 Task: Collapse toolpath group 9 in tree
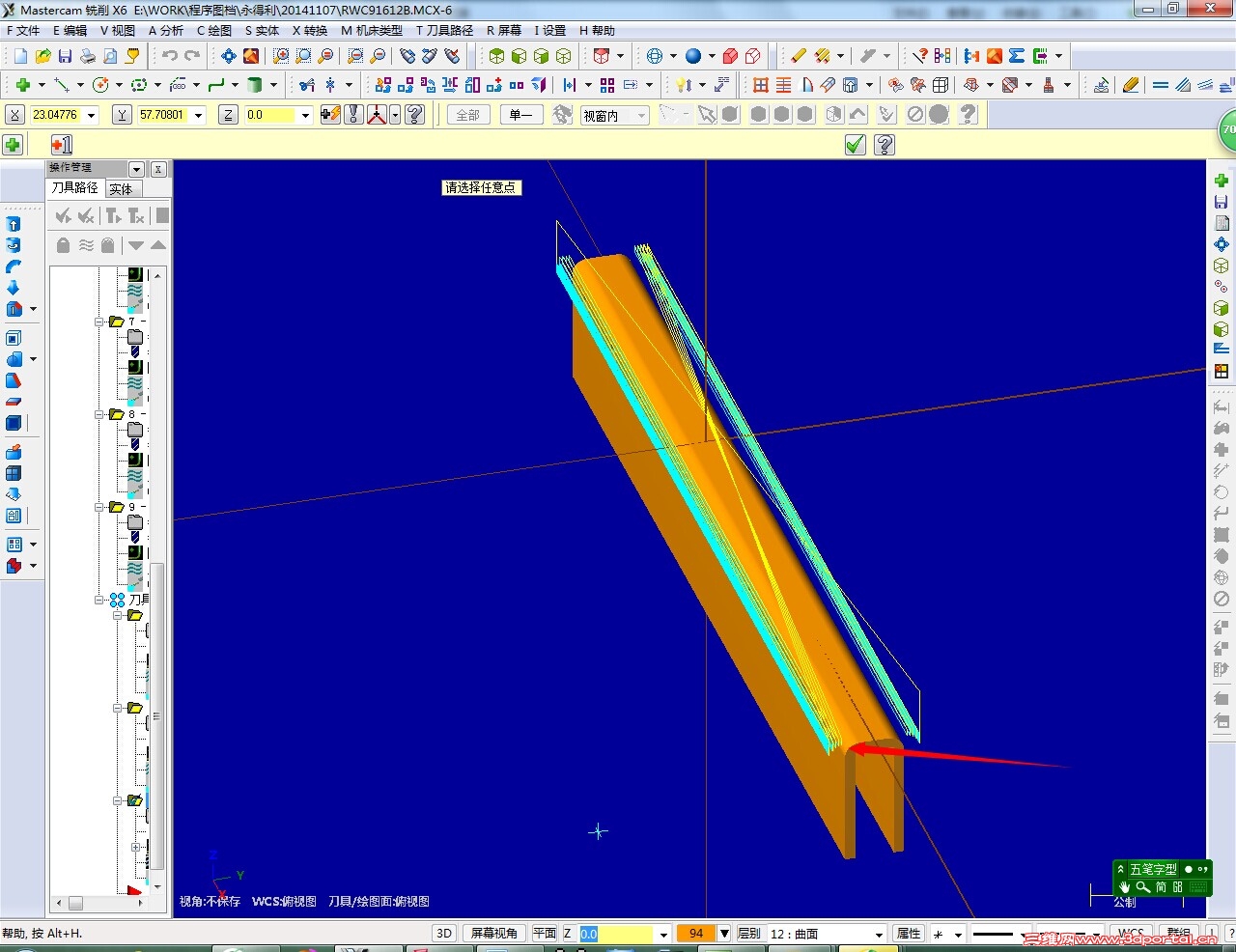pos(99,507)
